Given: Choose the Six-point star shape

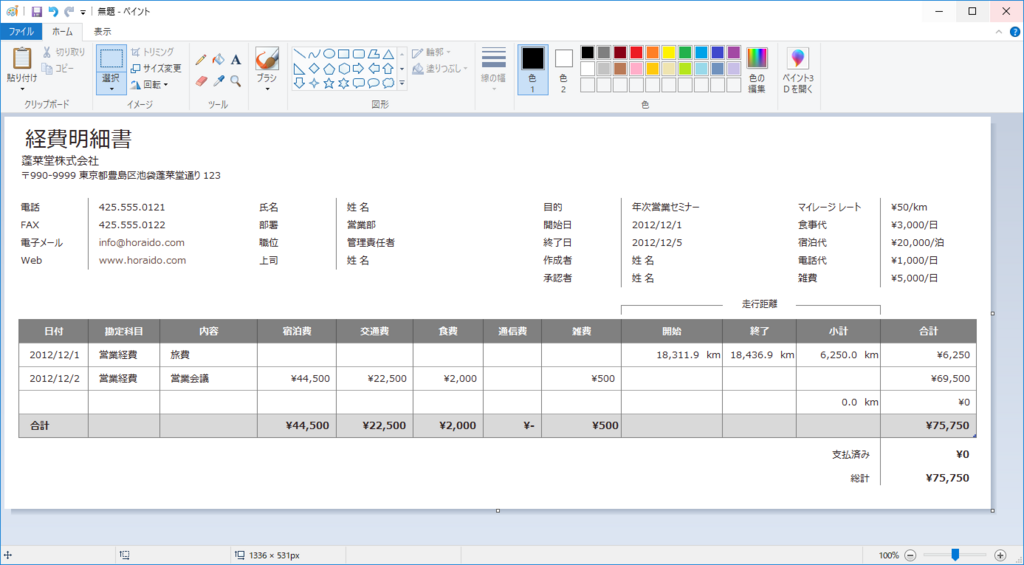Looking at the screenshot, I should (x=344, y=83).
